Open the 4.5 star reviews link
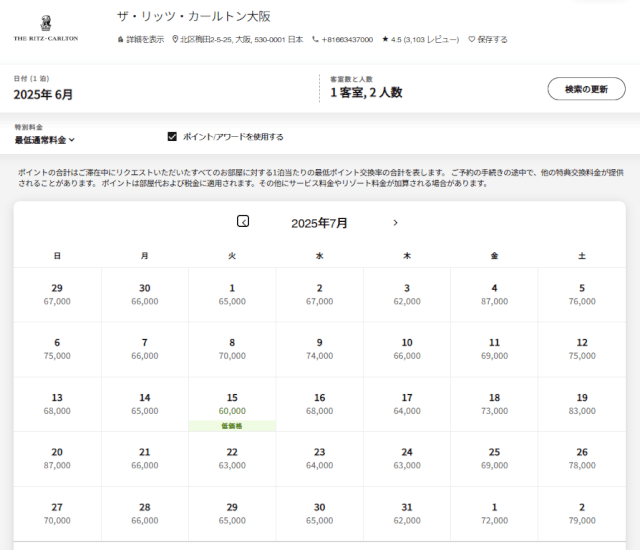 420,40
